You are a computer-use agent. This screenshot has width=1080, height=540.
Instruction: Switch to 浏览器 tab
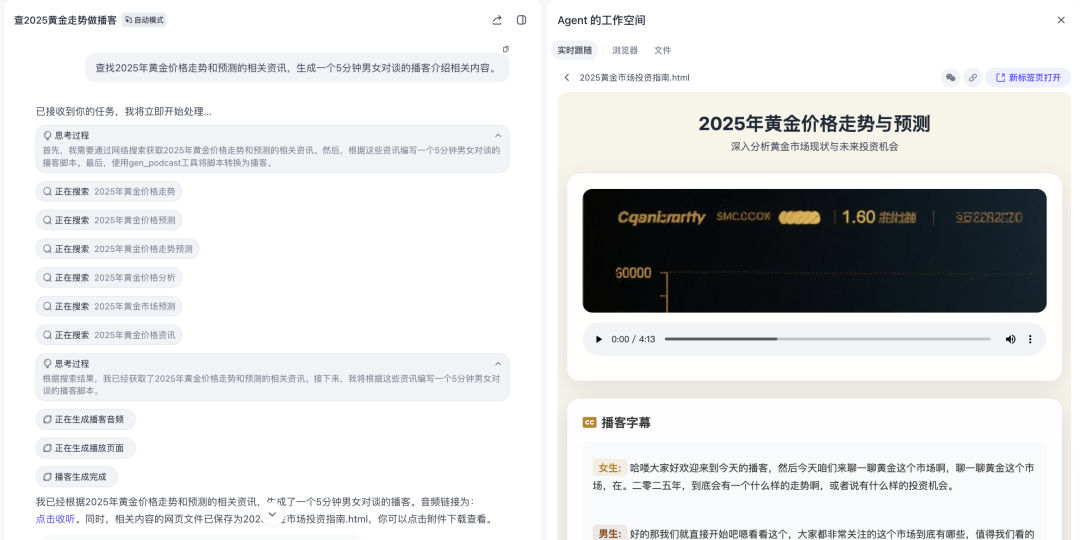[x=625, y=50]
